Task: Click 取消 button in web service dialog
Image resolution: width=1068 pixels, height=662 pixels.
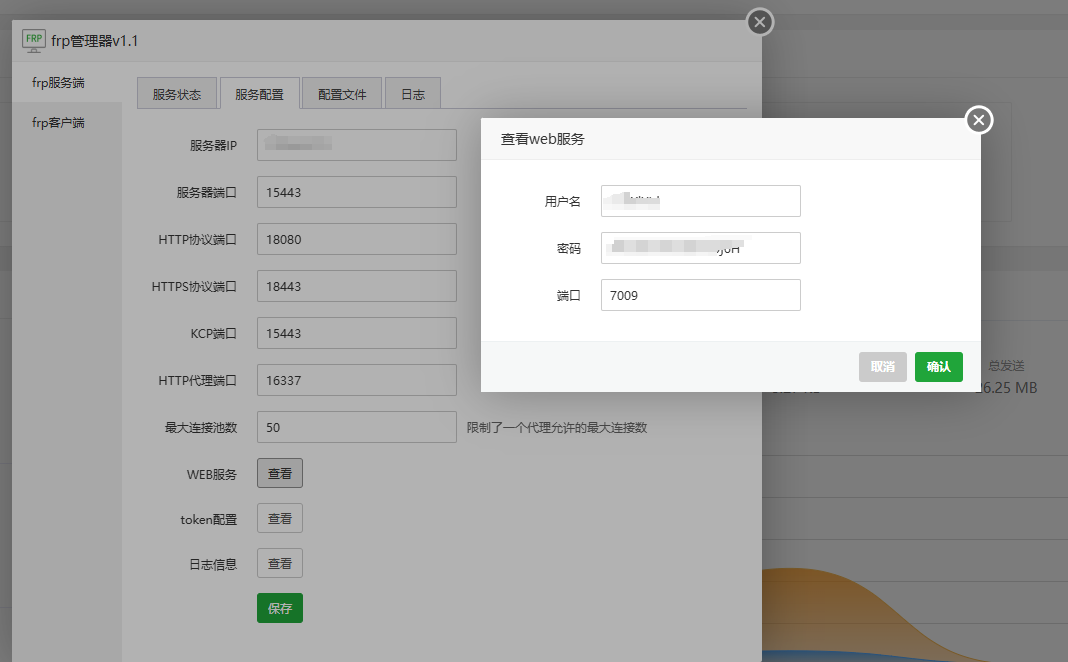Action: coord(883,367)
